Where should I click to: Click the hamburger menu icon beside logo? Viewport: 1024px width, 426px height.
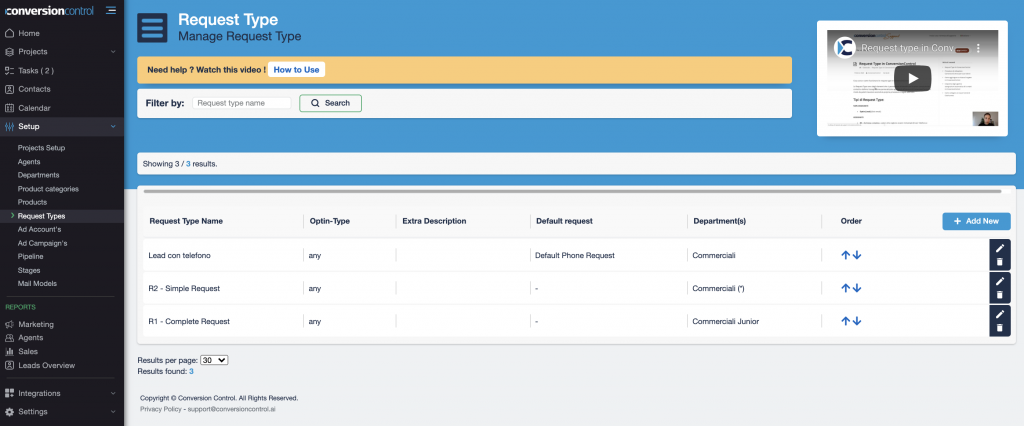click(109, 11)
